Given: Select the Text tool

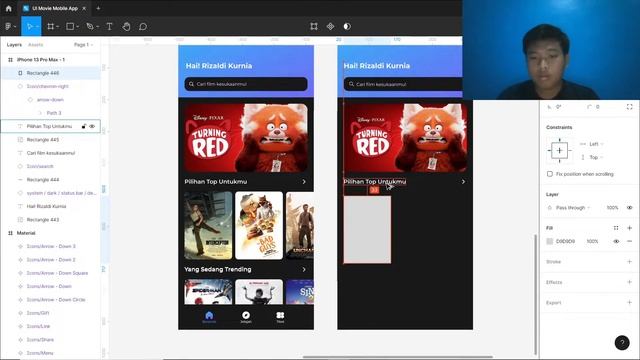Looking at the screenshot, I should click(109, 27).
